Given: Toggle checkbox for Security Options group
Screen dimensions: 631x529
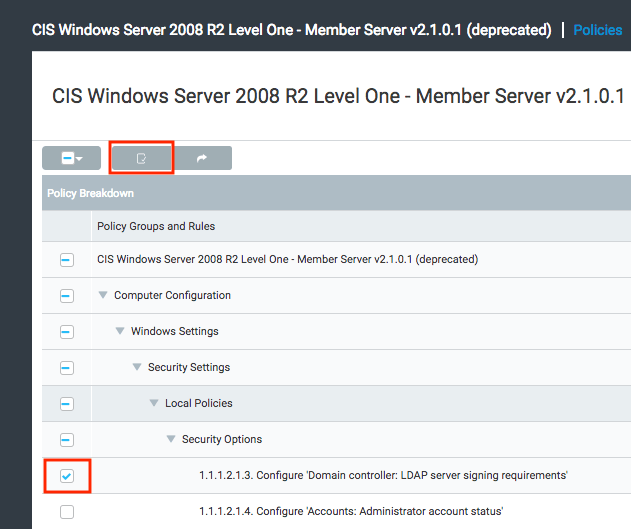Looking at the screenshot, I should point(67,440).
